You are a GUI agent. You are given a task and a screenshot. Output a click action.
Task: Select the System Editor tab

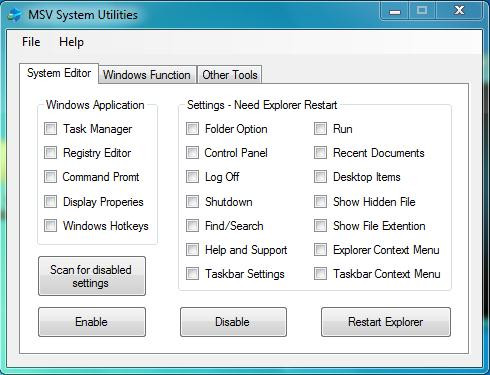pyautogui.click(x=59, y=73)
